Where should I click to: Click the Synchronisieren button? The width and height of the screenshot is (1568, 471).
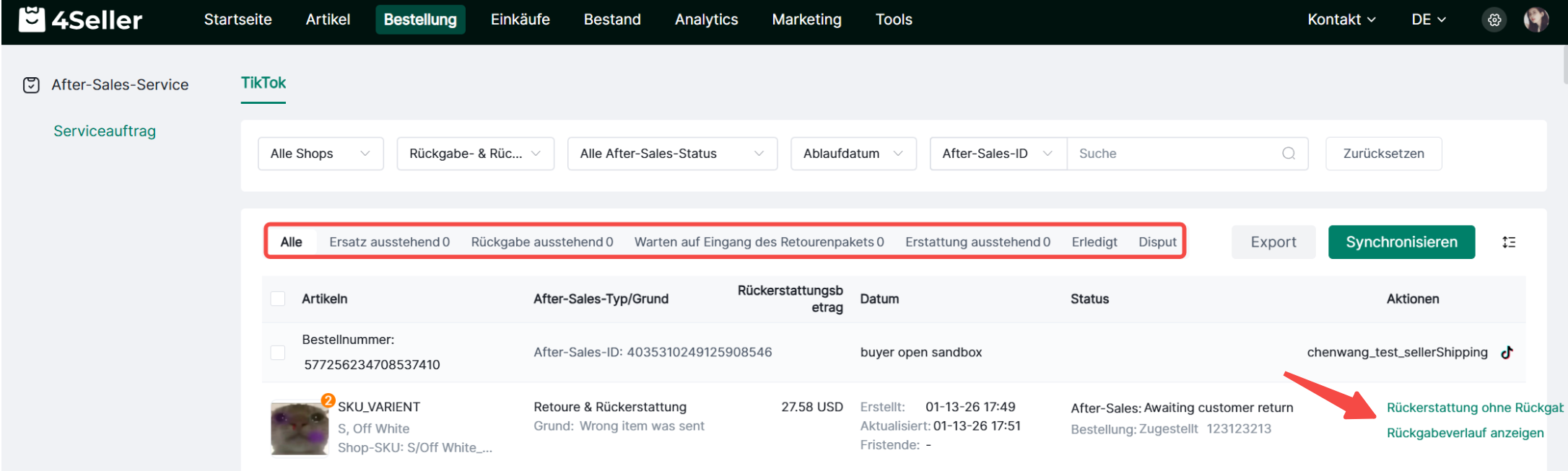pos(1401,242)
